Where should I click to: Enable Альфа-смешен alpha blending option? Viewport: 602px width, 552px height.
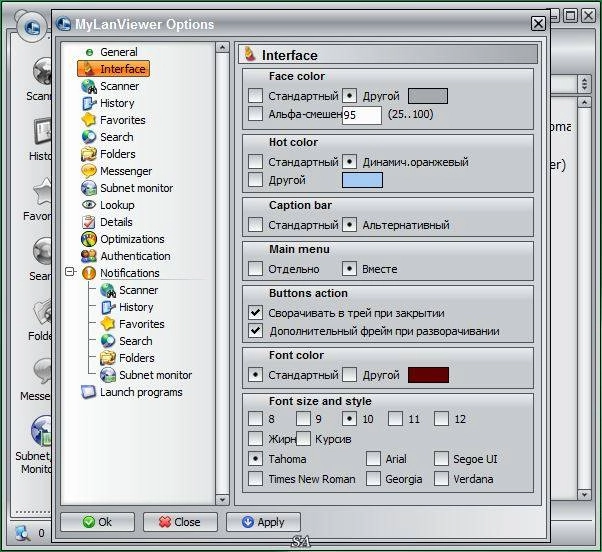(x=255, y=114)
